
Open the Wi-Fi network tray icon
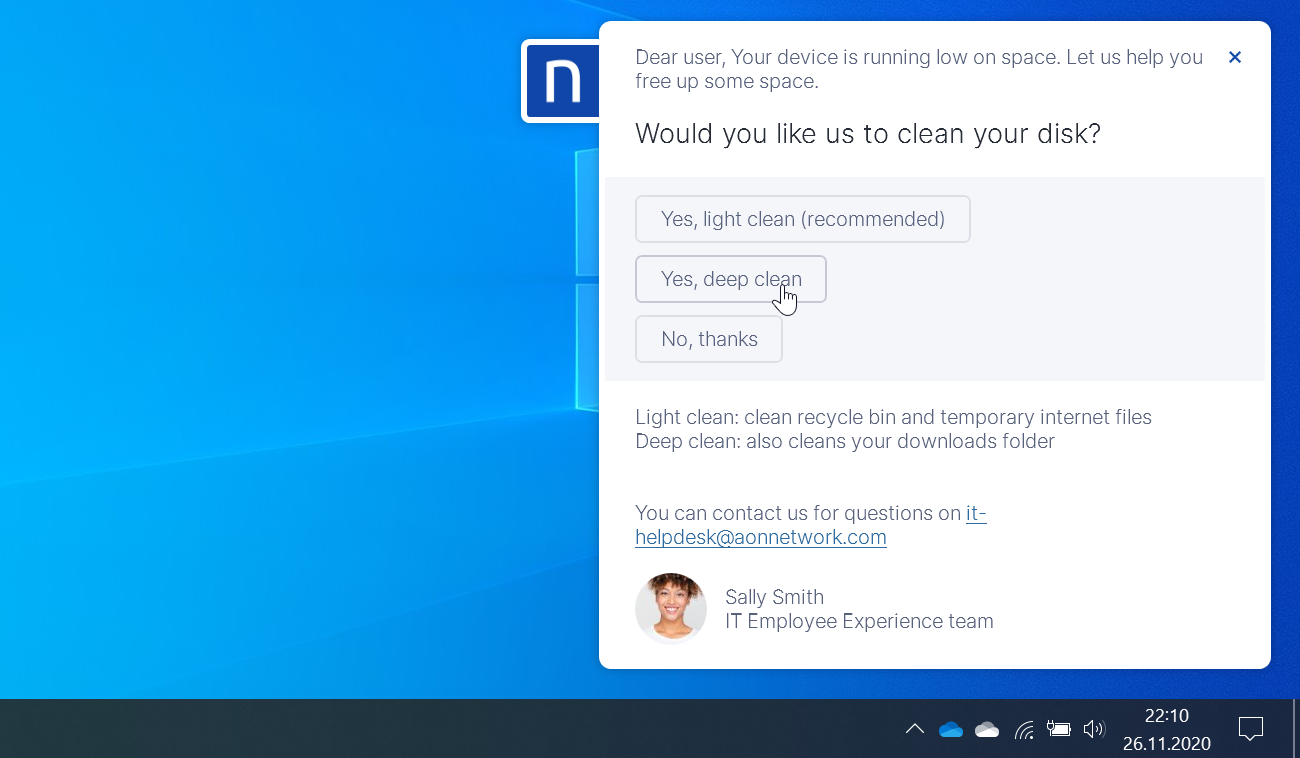[1023, 729]
